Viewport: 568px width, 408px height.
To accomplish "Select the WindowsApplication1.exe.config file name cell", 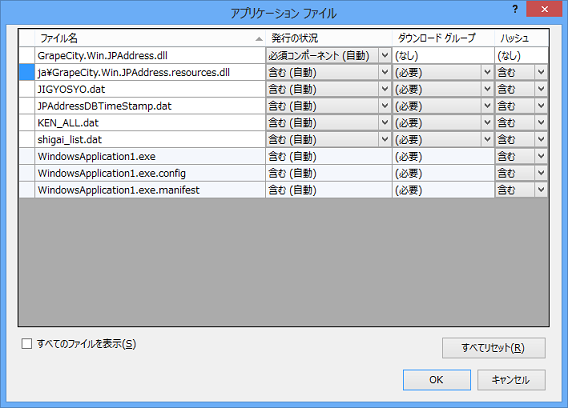I will [x=150, y=173].
